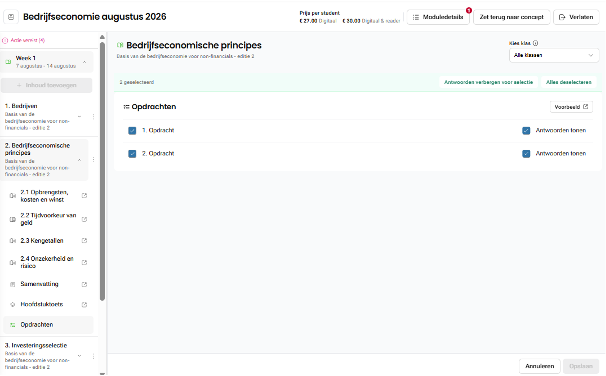606x376 pixels.
Task: Open 2.3 Kengetallen via external link icon
Action: pyautogui.click(x=84, y=241)
